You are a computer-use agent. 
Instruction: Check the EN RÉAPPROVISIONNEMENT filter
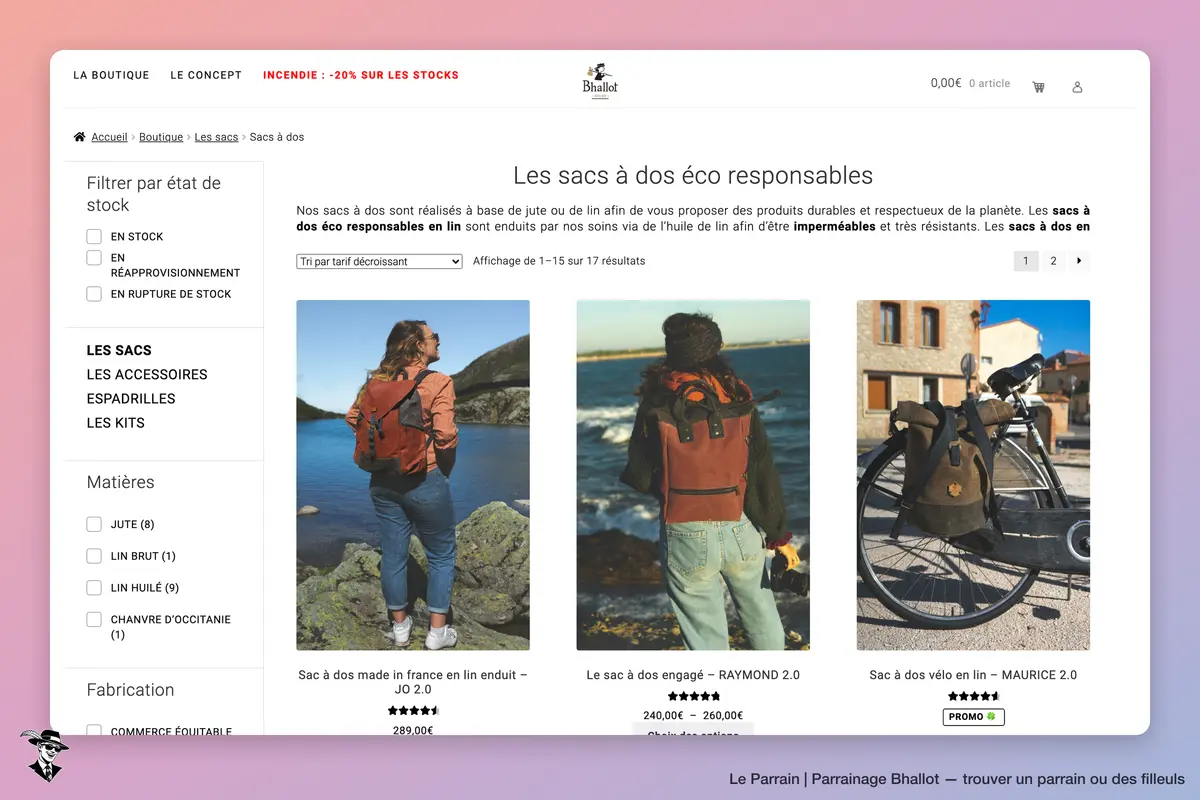[x=94, y=258]
